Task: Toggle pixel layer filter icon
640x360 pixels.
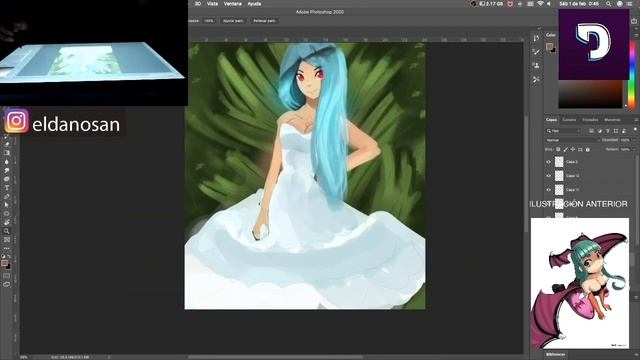Action: coord(591,131)
